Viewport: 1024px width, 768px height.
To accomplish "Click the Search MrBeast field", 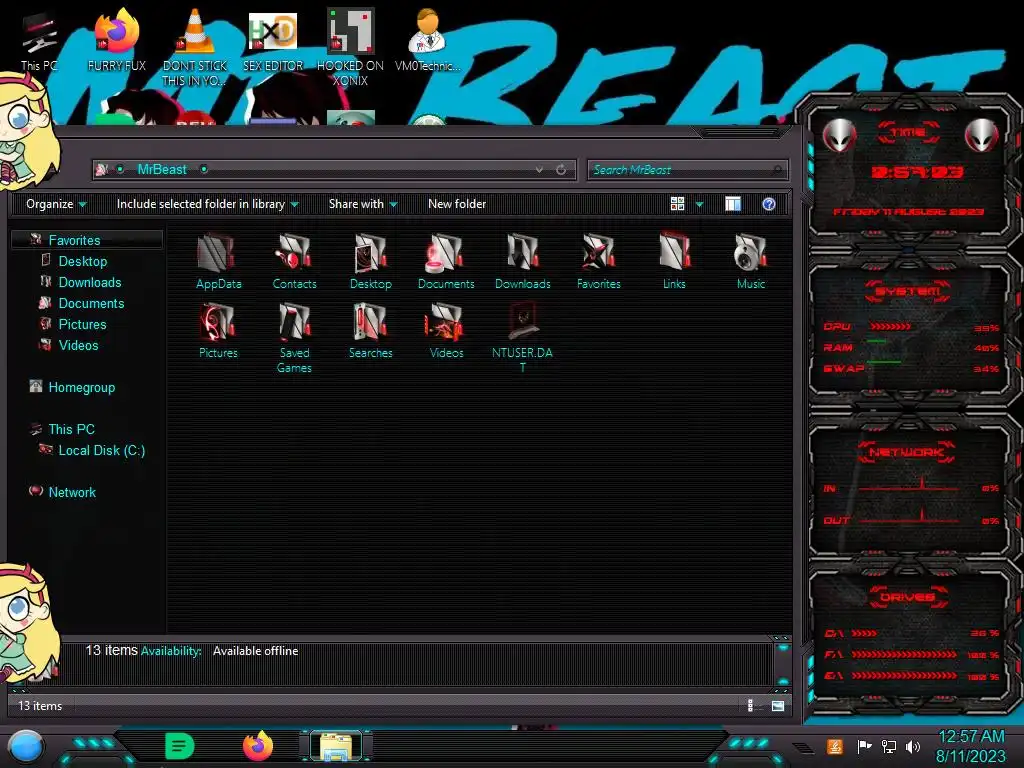I will tap(687, 170).
